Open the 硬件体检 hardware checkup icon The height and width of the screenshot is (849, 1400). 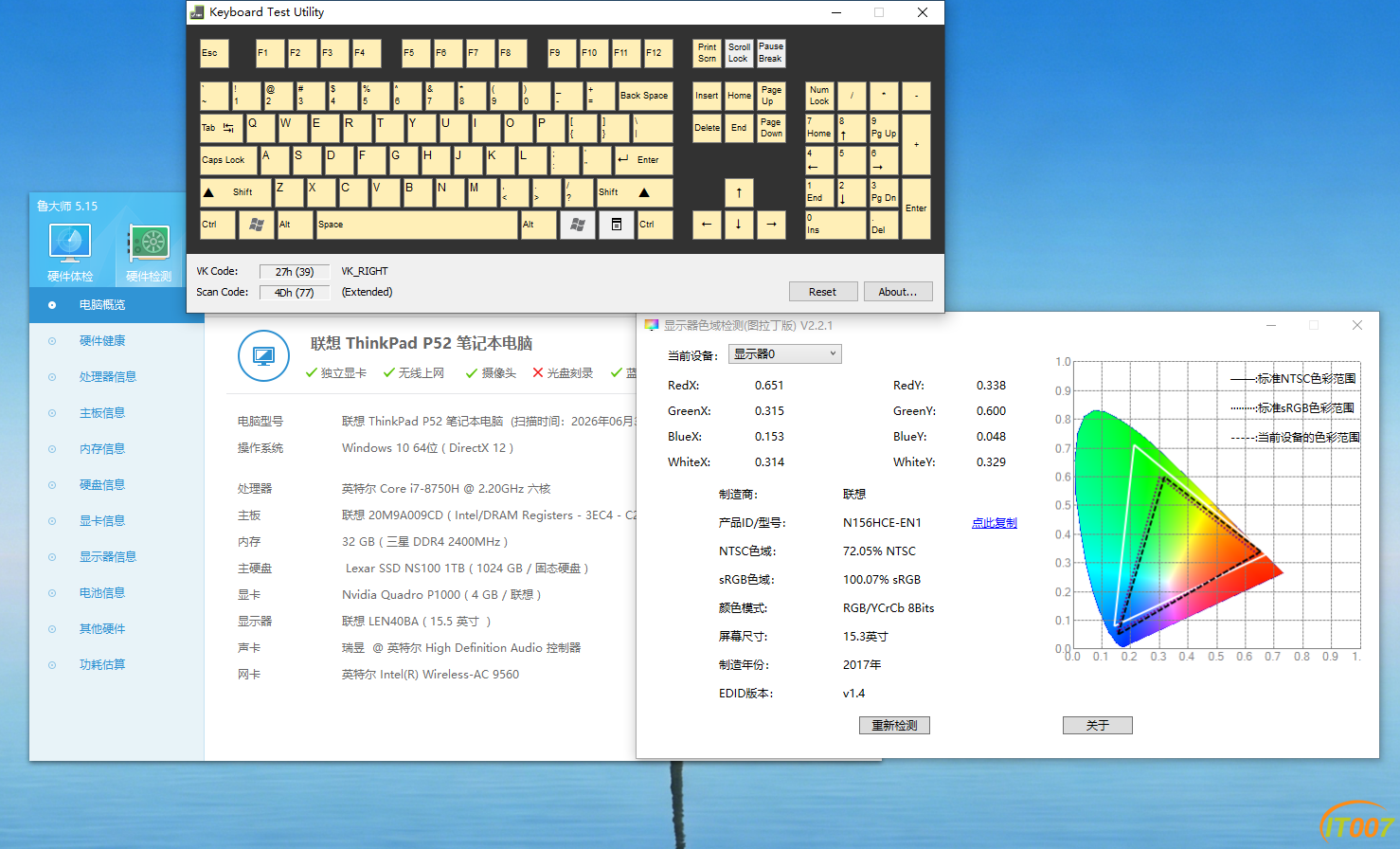70,253
